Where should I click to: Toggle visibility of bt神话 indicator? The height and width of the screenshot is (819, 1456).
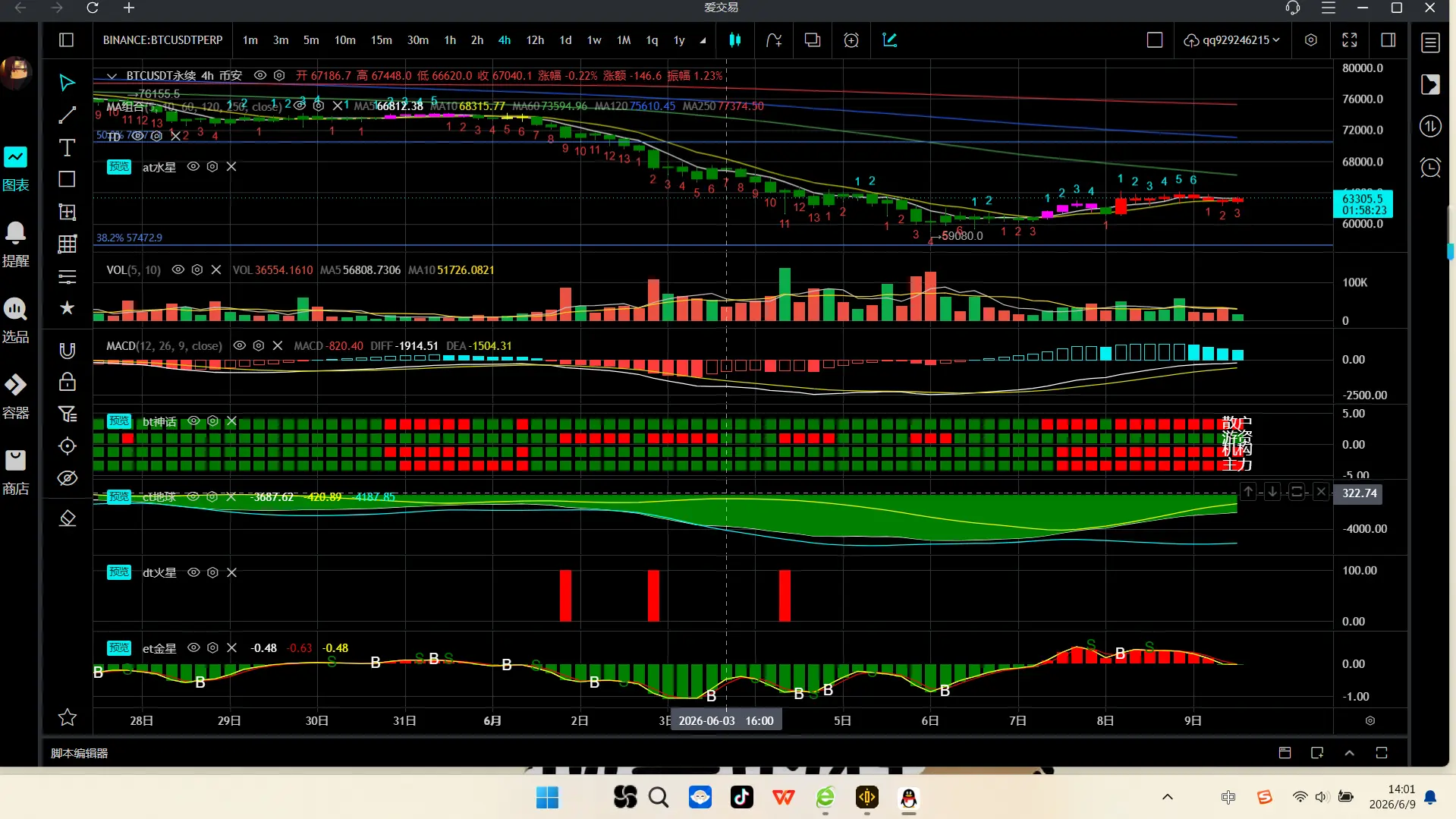pyautogui.click(x=193, y=421)
